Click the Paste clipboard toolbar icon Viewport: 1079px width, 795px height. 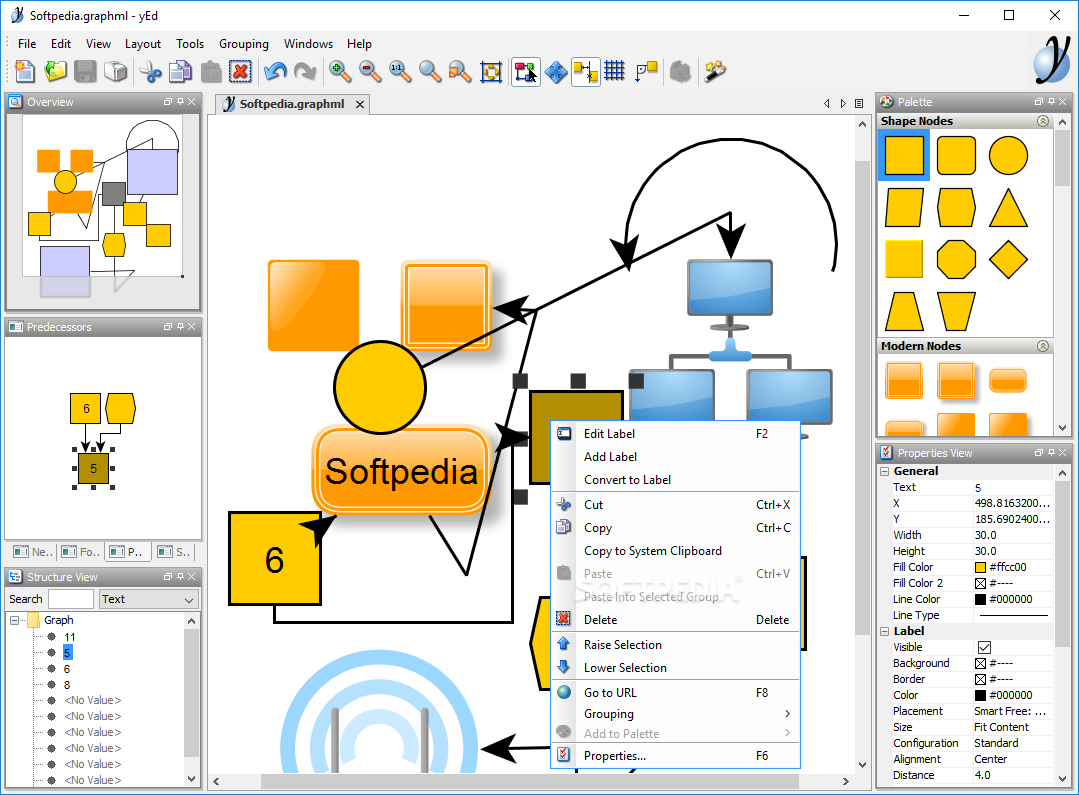pos(211,72)
